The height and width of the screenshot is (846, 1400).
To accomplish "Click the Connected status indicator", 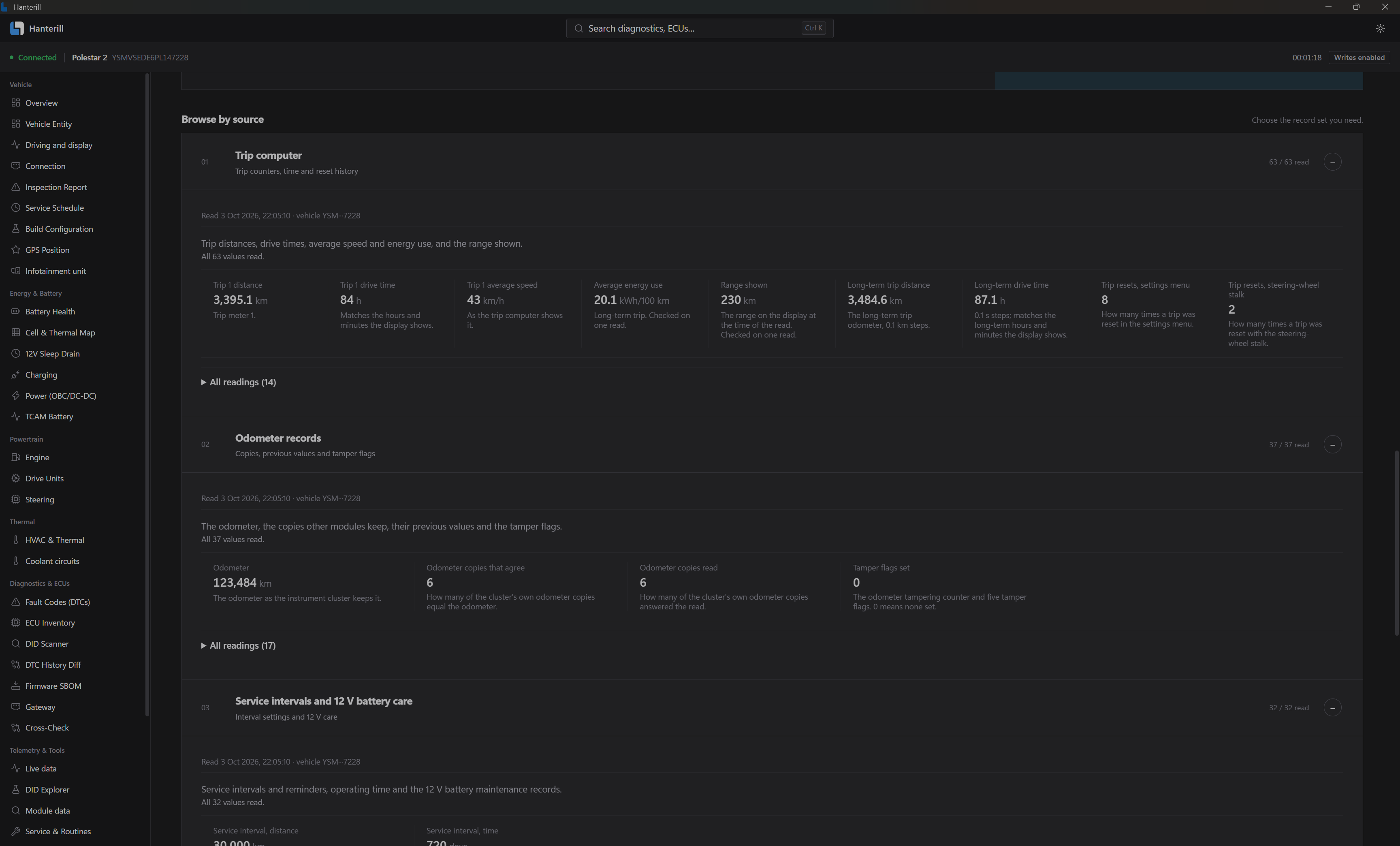I will point(33,58).
